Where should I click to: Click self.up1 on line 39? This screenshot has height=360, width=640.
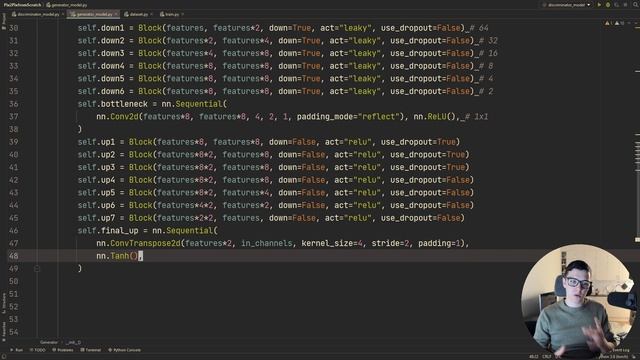click(96, 142)
